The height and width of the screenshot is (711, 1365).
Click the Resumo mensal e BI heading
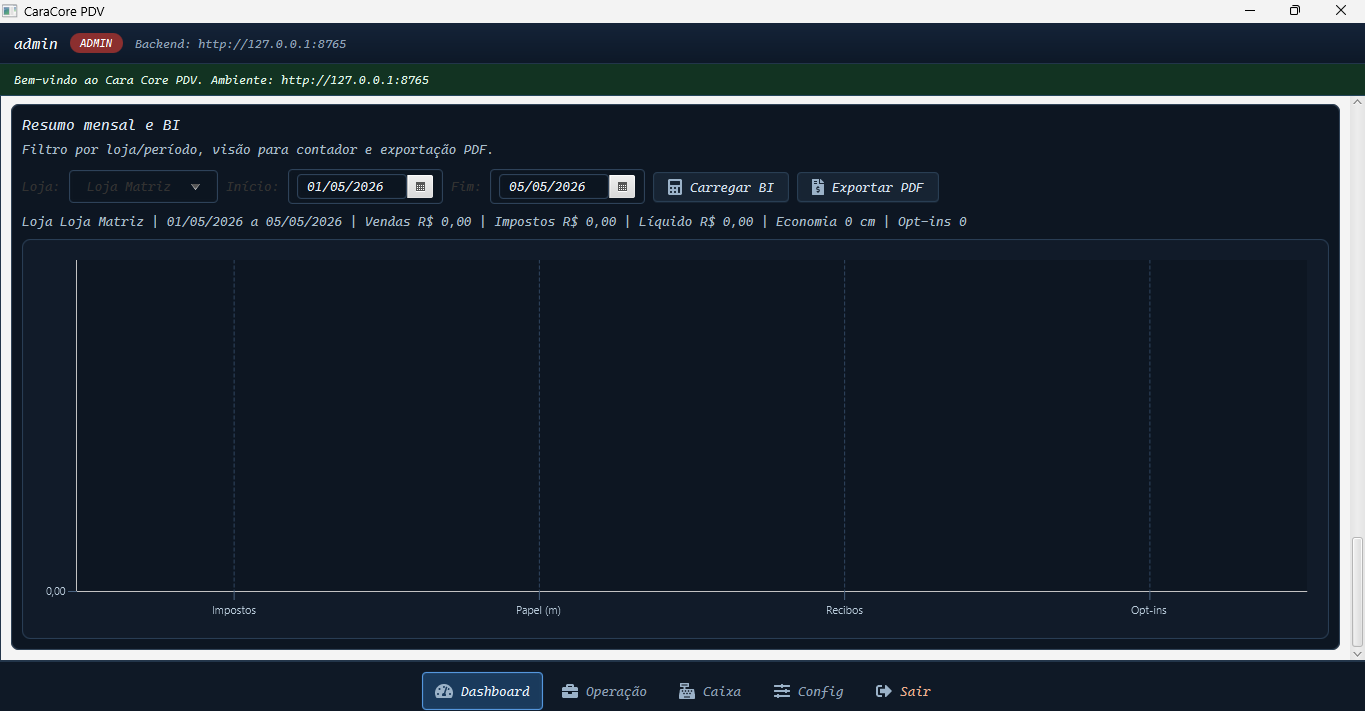point(101,125)
